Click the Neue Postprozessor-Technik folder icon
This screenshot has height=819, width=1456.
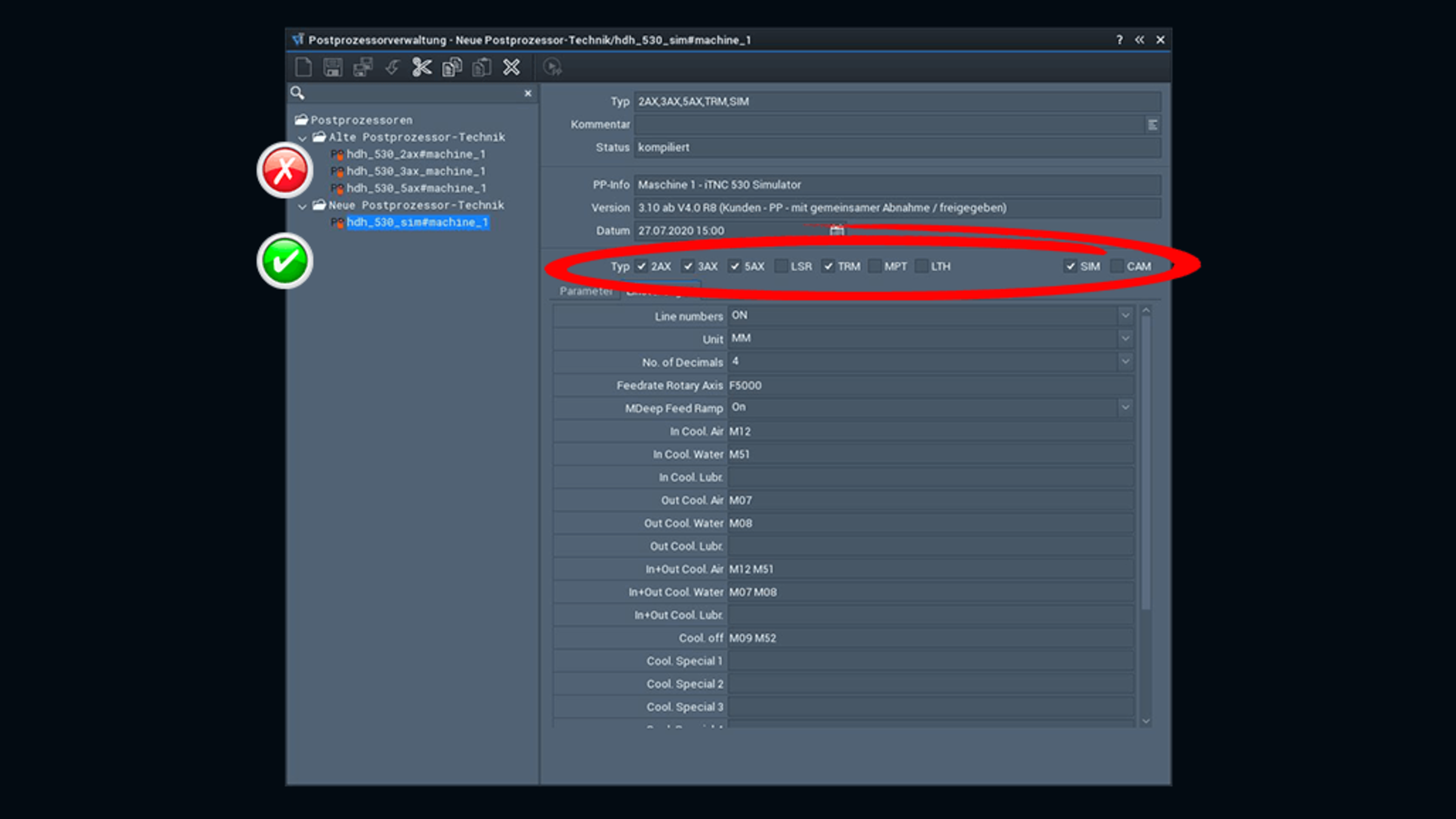pyautogui.click(x=319, y=205)
